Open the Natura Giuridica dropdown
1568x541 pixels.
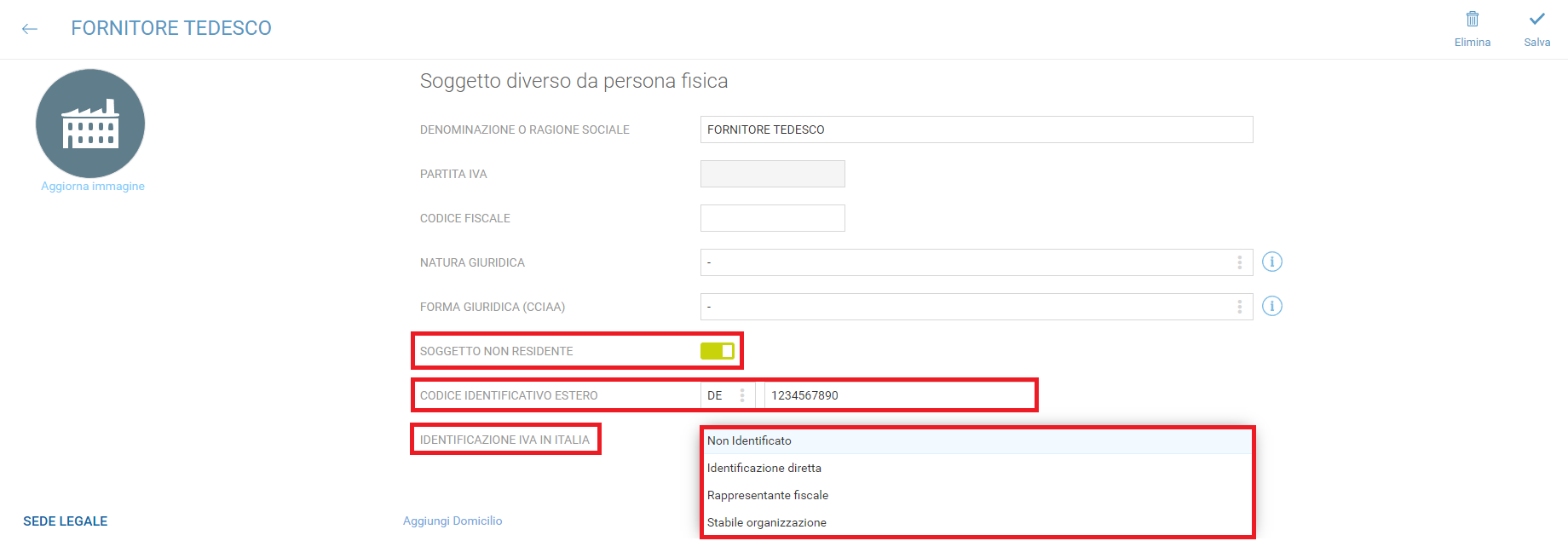977,262
